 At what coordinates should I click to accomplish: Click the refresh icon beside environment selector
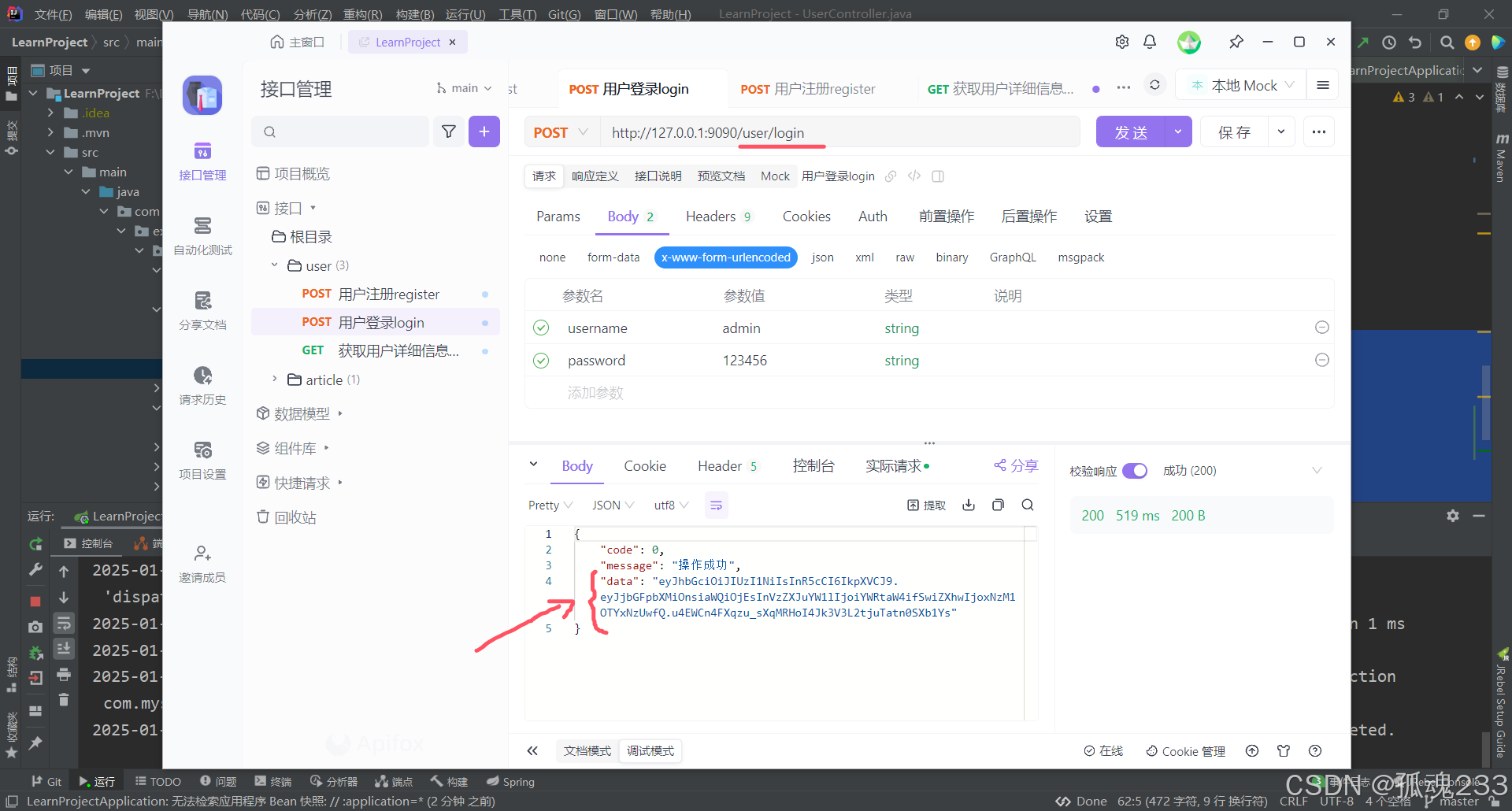coord(1154,85)
